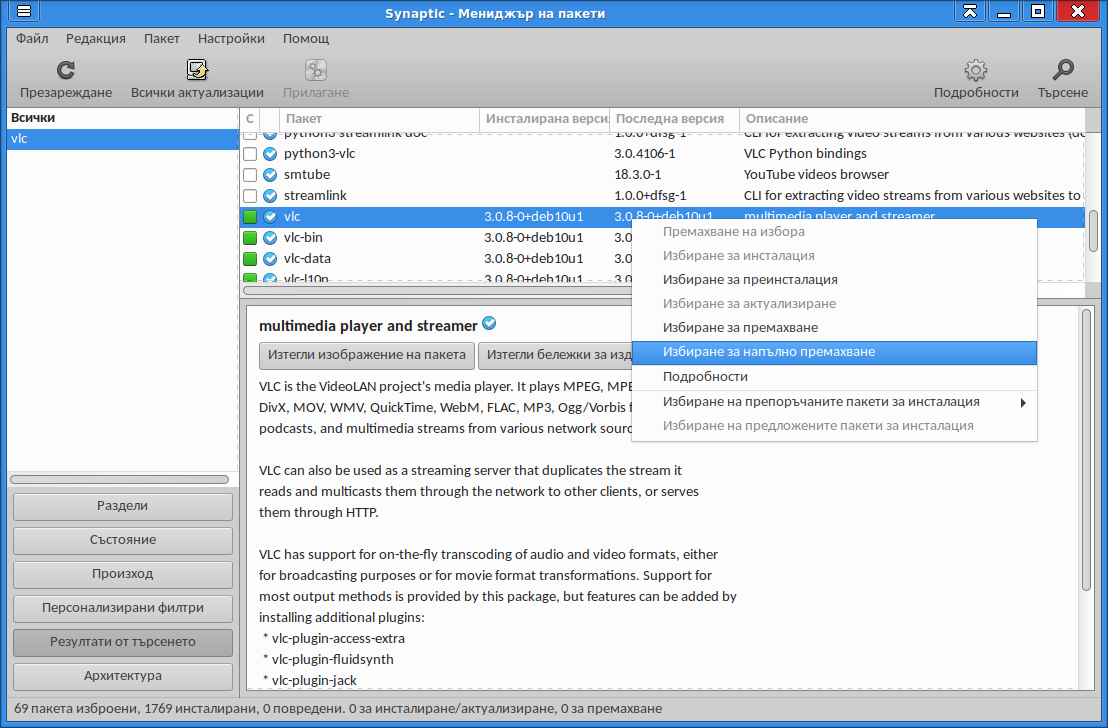Choose Избиране за напълно премахване

835,352
